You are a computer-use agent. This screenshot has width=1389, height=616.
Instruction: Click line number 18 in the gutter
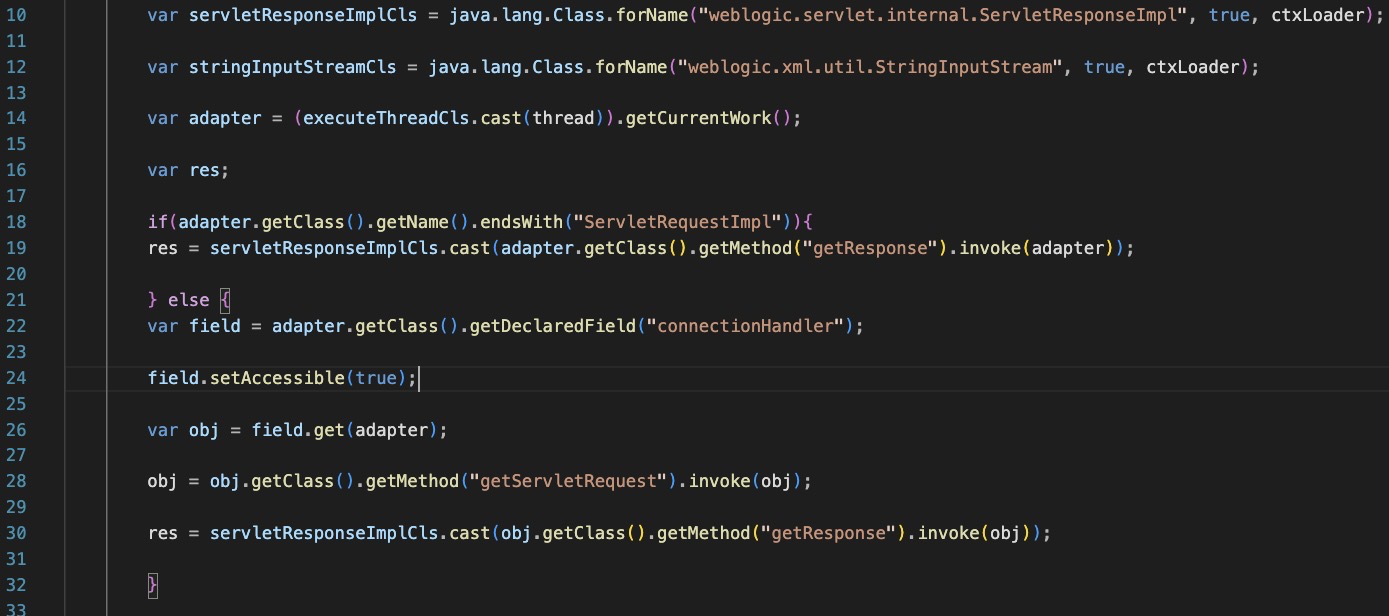pyautogui.click(x=19, y=222)
